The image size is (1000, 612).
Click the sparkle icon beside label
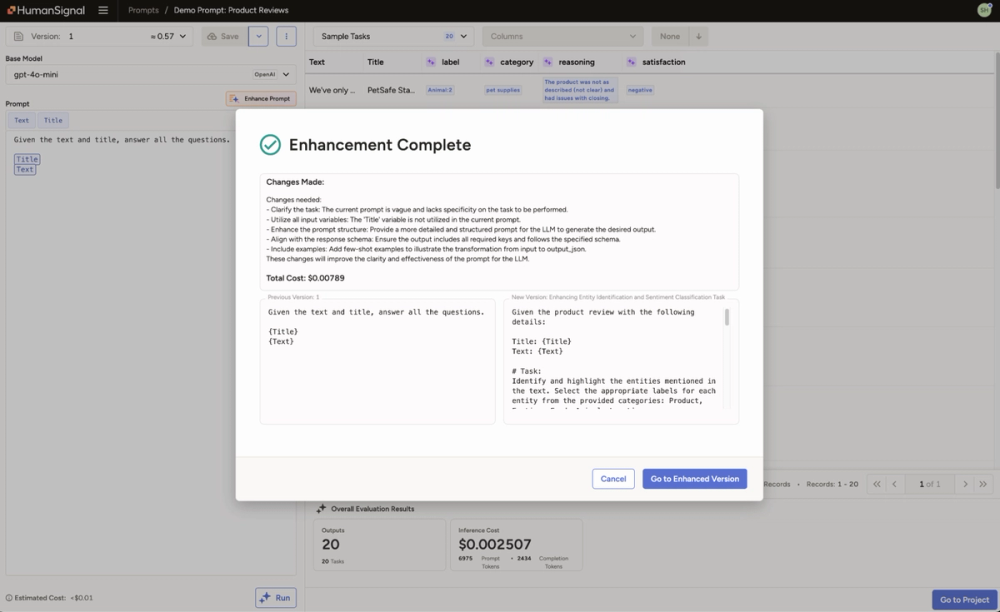pos(431,62)
